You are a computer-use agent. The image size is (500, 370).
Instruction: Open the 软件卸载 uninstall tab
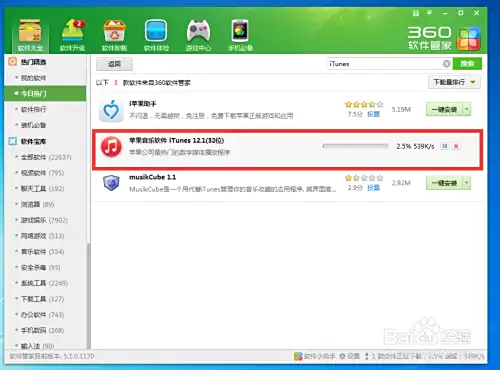[x=114, y=36]
